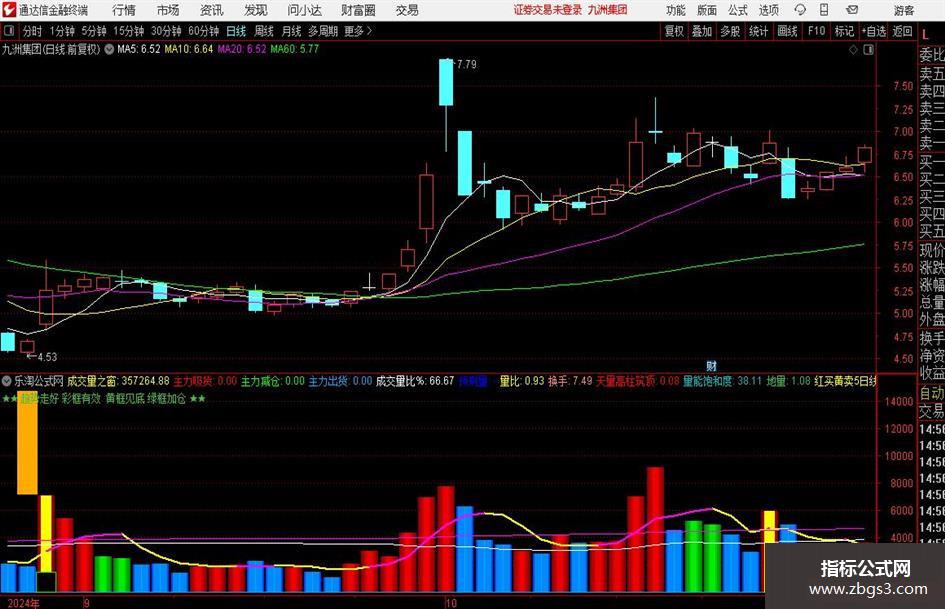Expand 更多 period options
Viewport: 945px width, 609px height.
pos(358,31)
